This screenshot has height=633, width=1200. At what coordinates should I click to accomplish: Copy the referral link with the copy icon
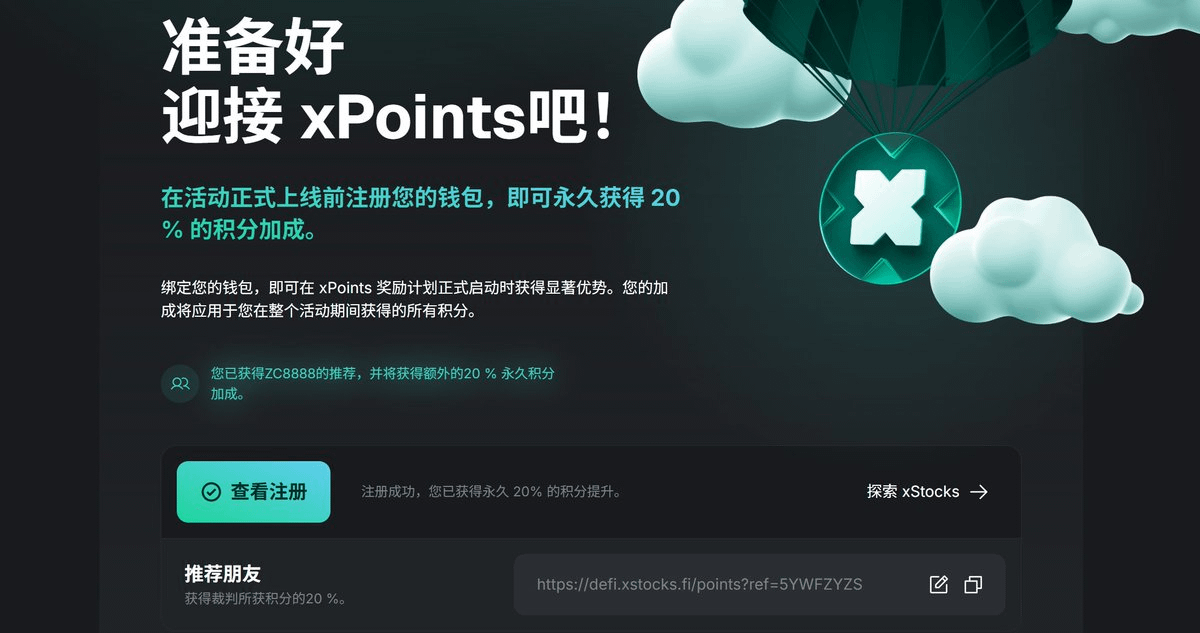973,585
